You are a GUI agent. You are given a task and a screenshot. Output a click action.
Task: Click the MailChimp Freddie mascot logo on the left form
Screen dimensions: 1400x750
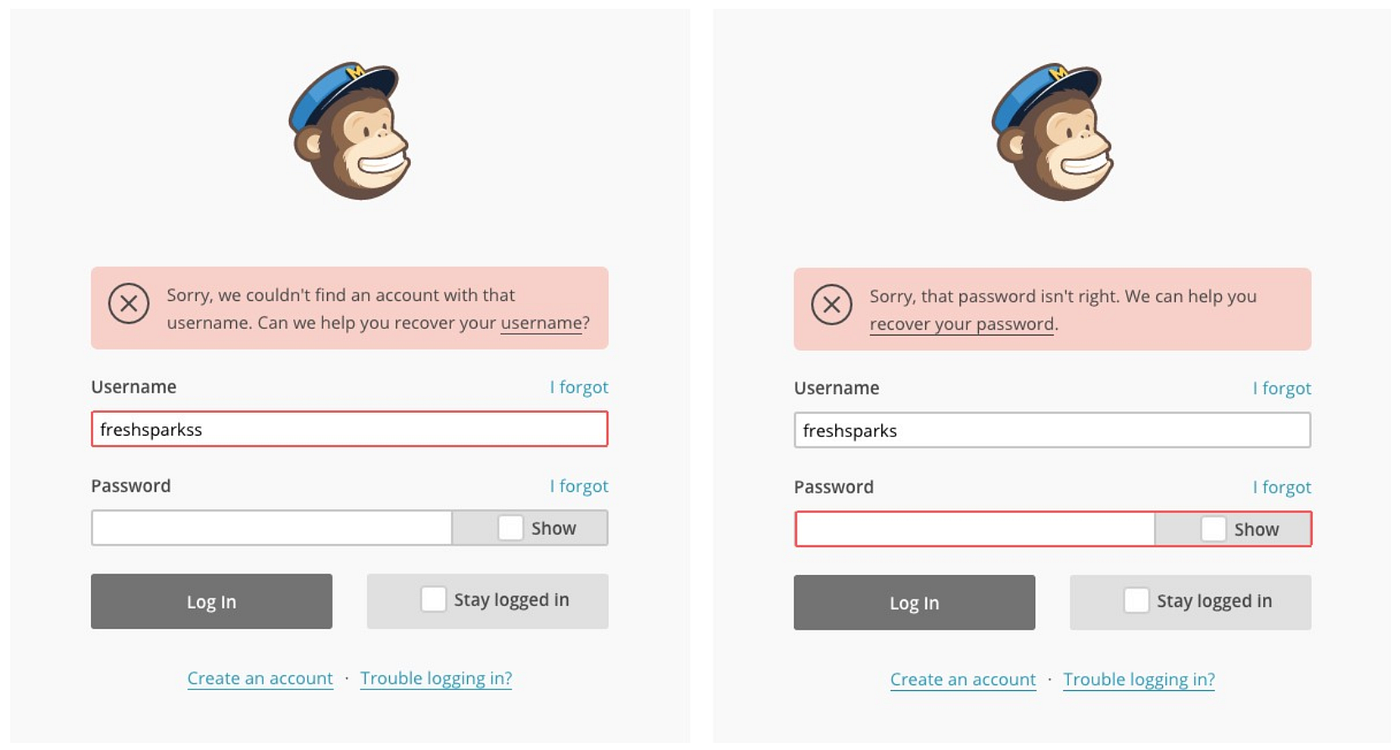click(350, 130)
